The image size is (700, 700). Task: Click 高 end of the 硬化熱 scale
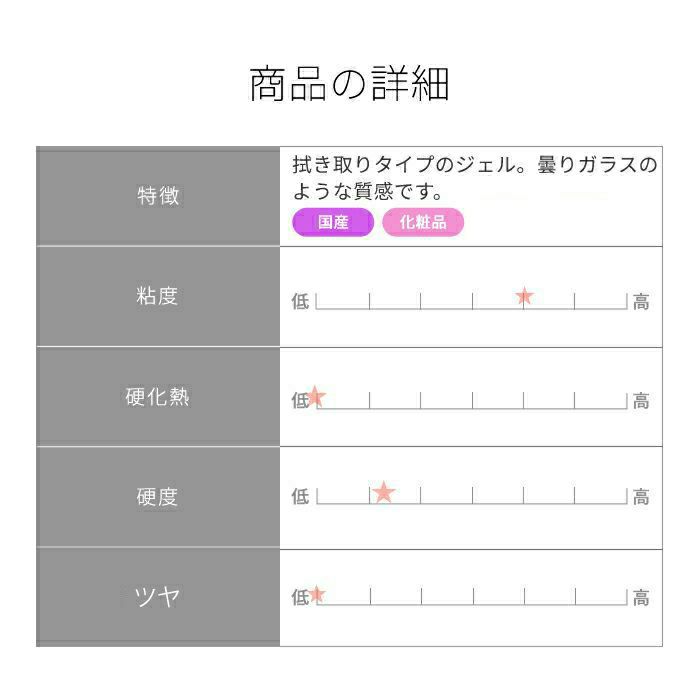(641, 401)
